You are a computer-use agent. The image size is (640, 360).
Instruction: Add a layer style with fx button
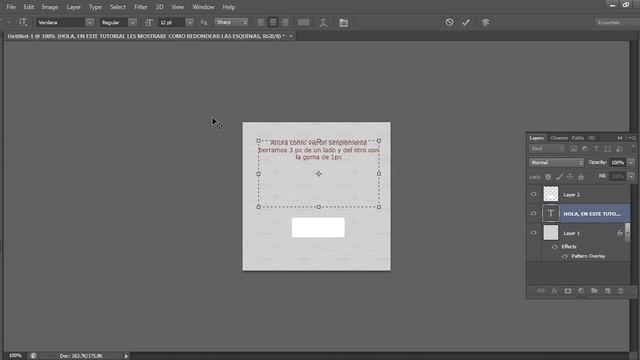[x=554, y=291]
